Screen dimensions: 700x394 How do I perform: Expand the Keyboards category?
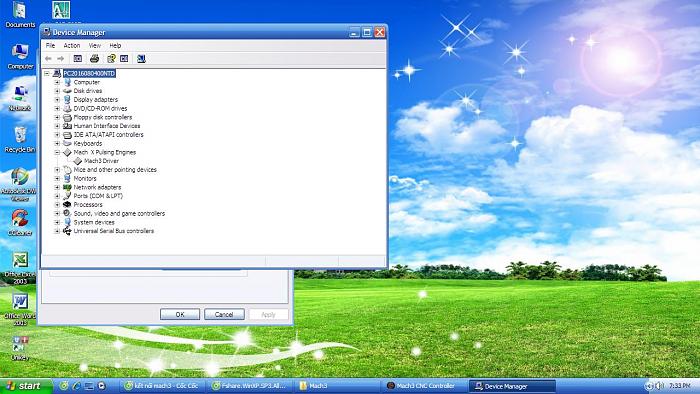click(57, 143)
